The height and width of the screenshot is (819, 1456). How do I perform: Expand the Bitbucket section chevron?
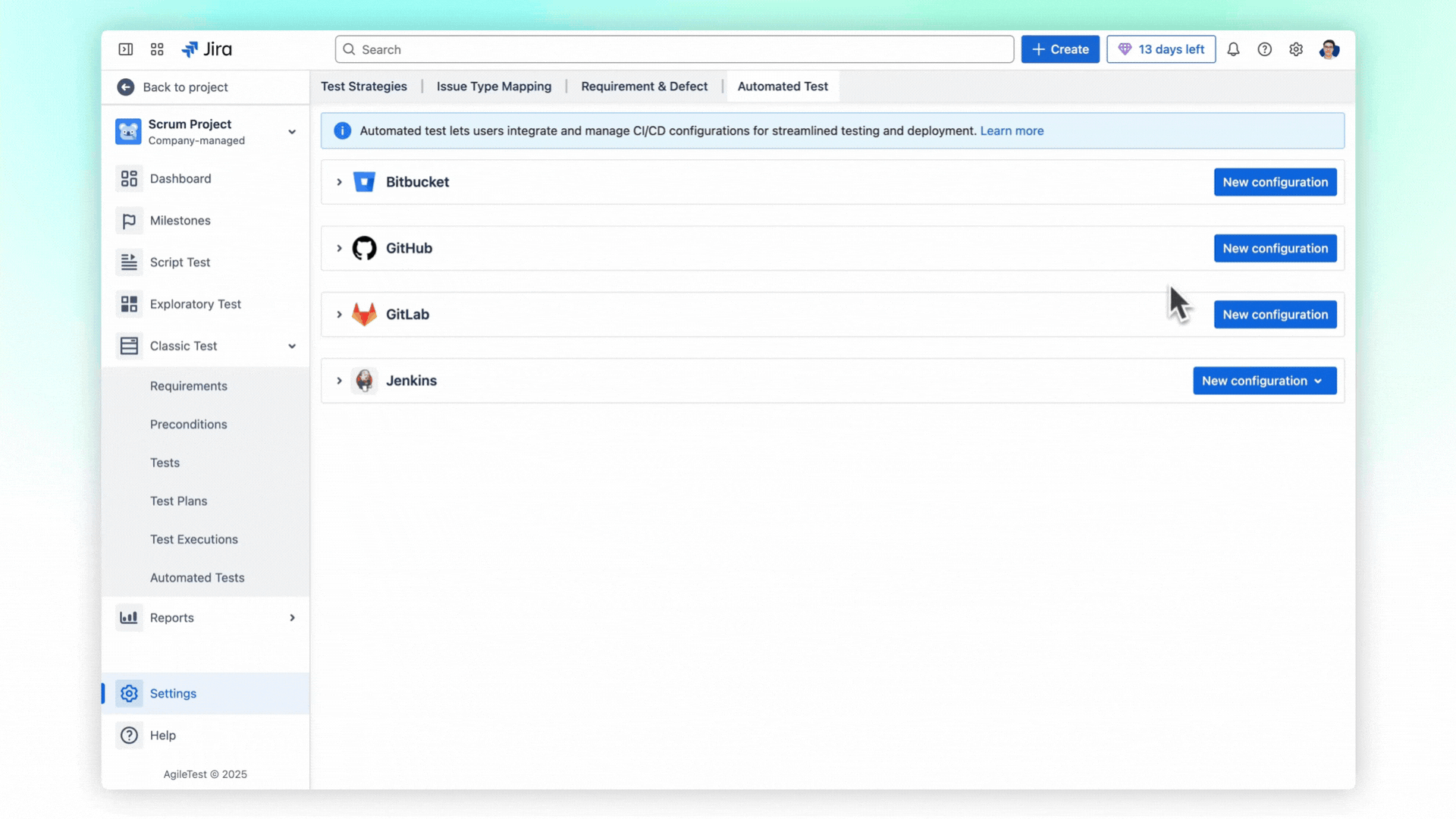point(338,182)
